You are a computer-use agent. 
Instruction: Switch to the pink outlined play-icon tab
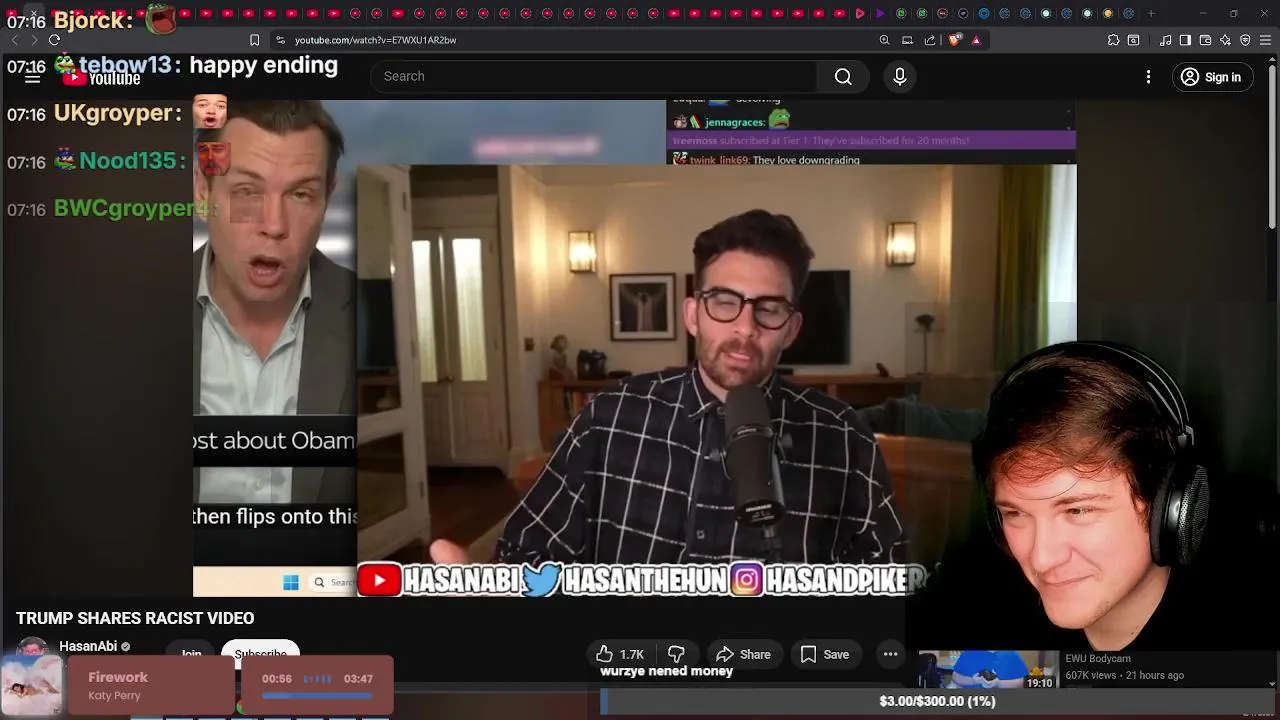click(x=860, y=13)
